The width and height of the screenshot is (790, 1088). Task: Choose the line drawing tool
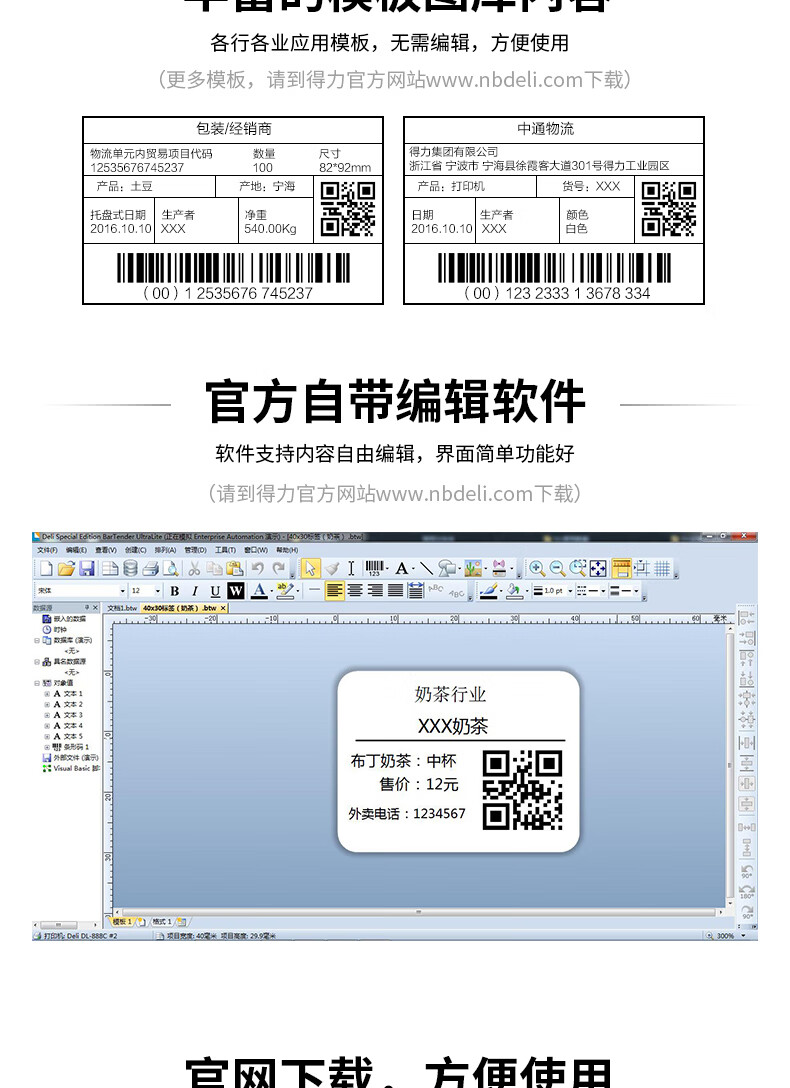[x=426, y=569]
